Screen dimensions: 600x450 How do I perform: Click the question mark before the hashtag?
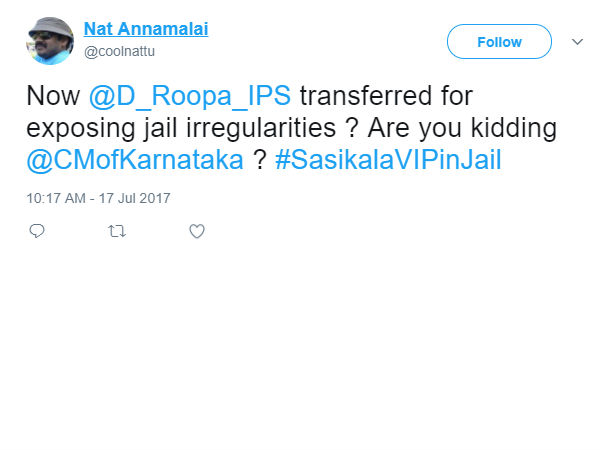(x=259, y=159)
